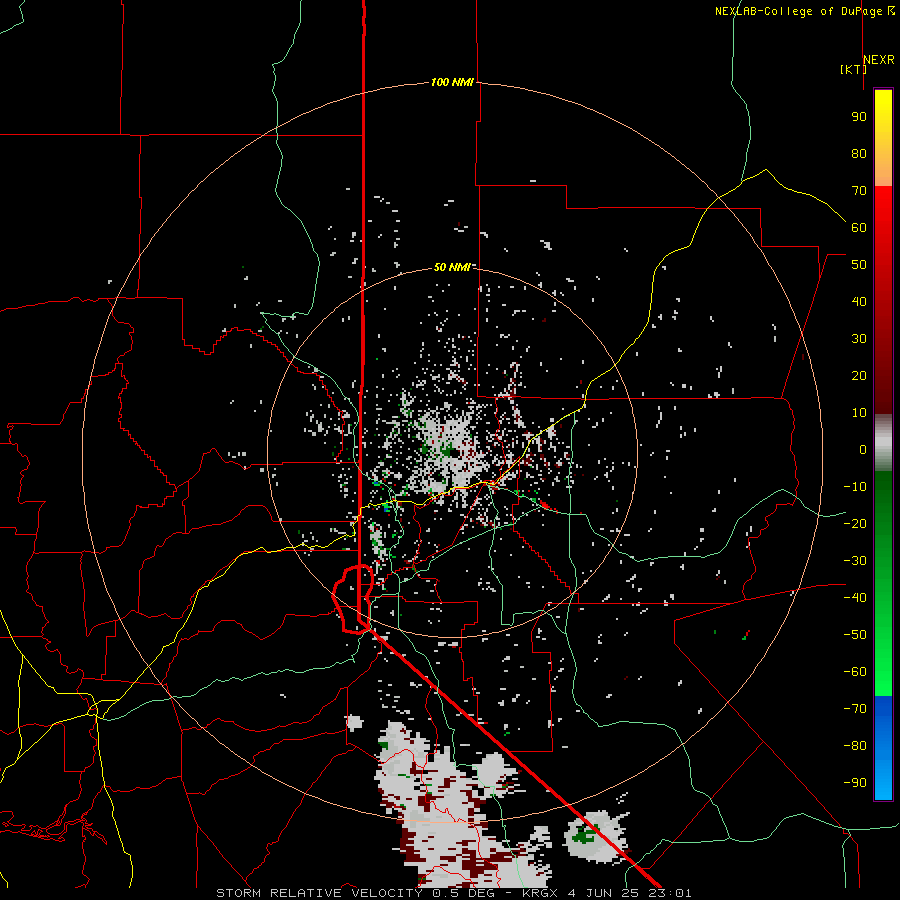Click the 70 value on velocity scale
Screen dimensions: 900x900
859,191
